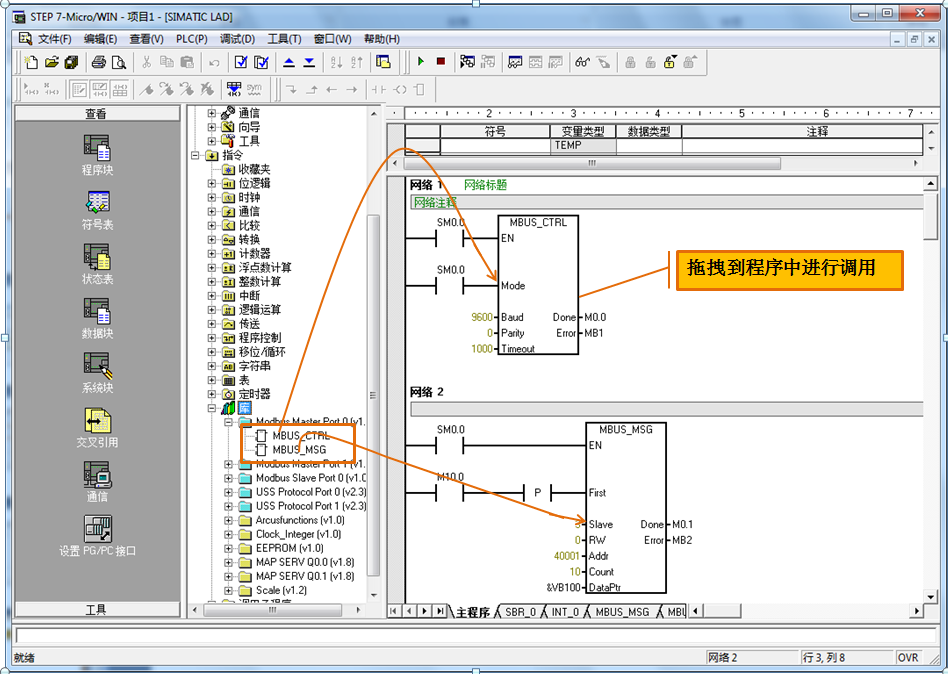Expand the 比较 instruction folder

click(212, 225)
